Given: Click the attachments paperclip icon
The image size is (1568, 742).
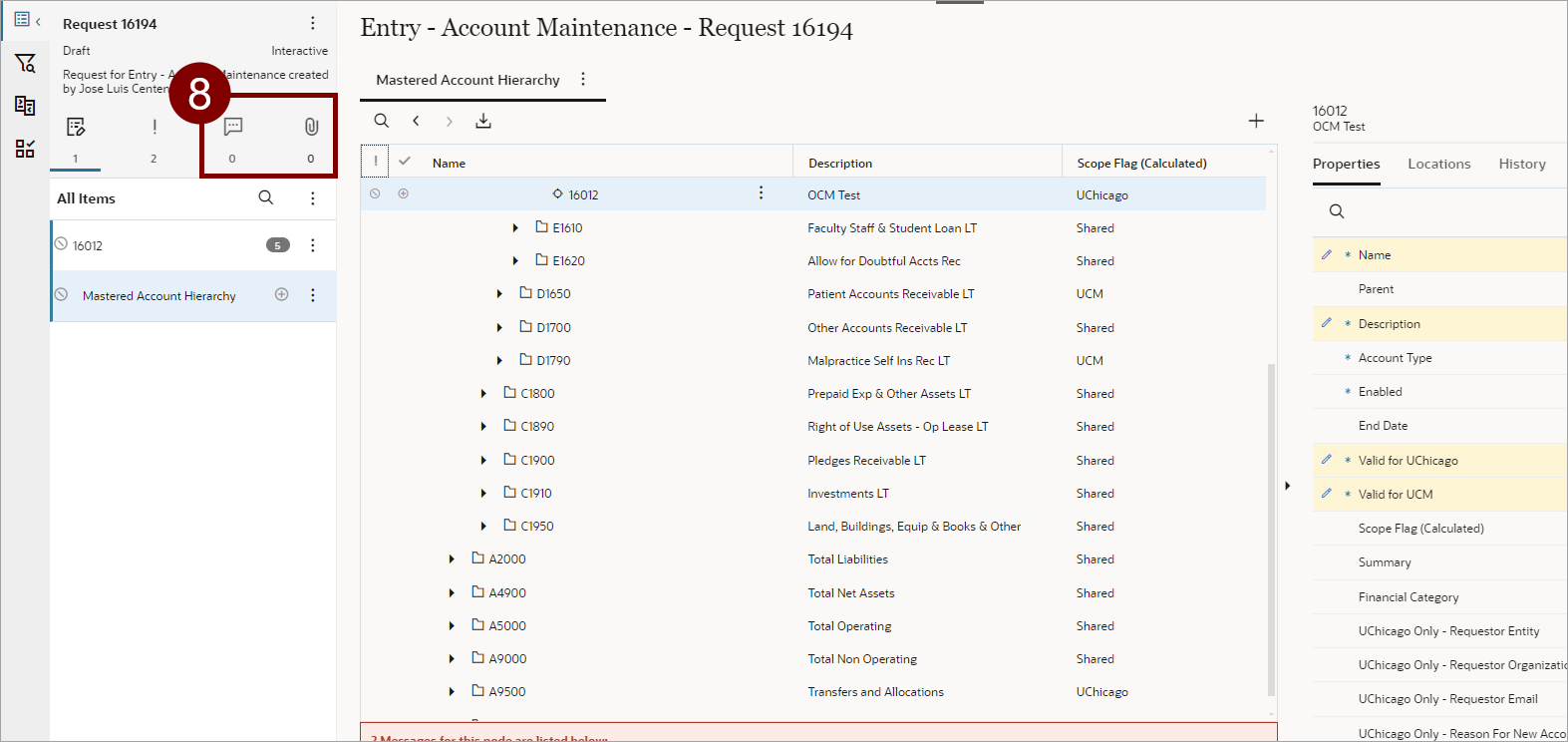Looking at the screenshot, I should pos(311,127).
